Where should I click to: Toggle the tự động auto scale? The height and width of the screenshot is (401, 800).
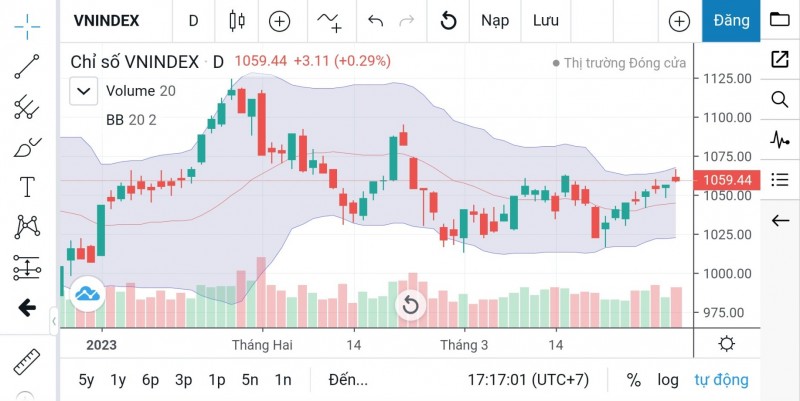720,380
